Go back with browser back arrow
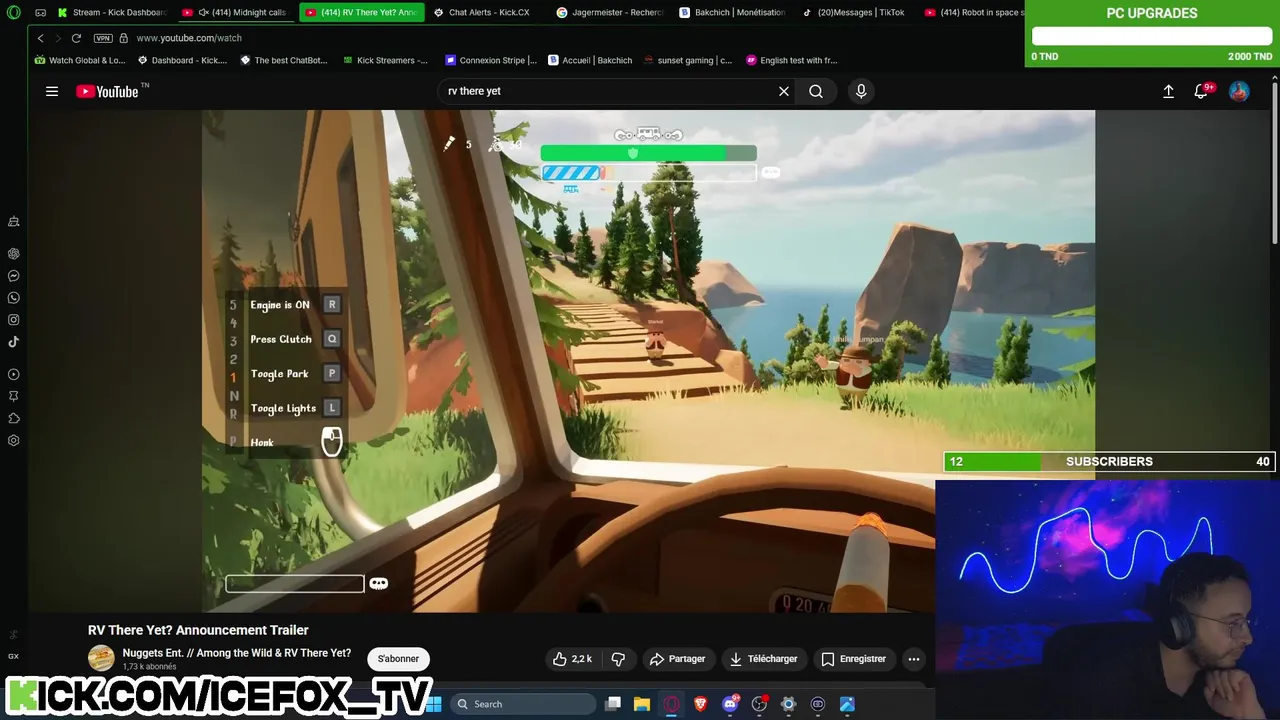Screen dimensions: 1280x720 pyautogui.click(x=40, y=38)
